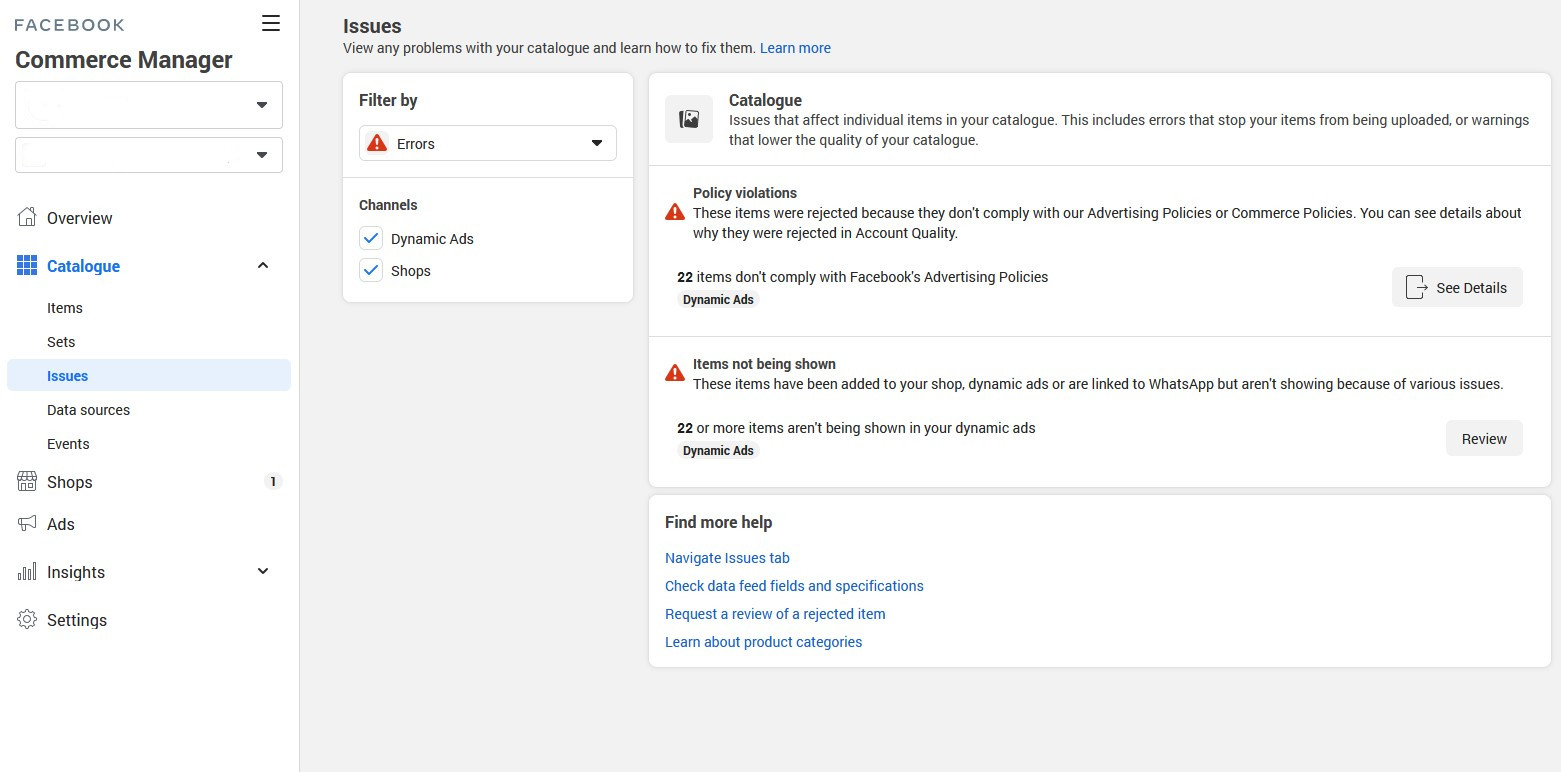This screenshot has width=1561, height=772.
Task: Click the Find more help heading
Action: pos(718,522)
